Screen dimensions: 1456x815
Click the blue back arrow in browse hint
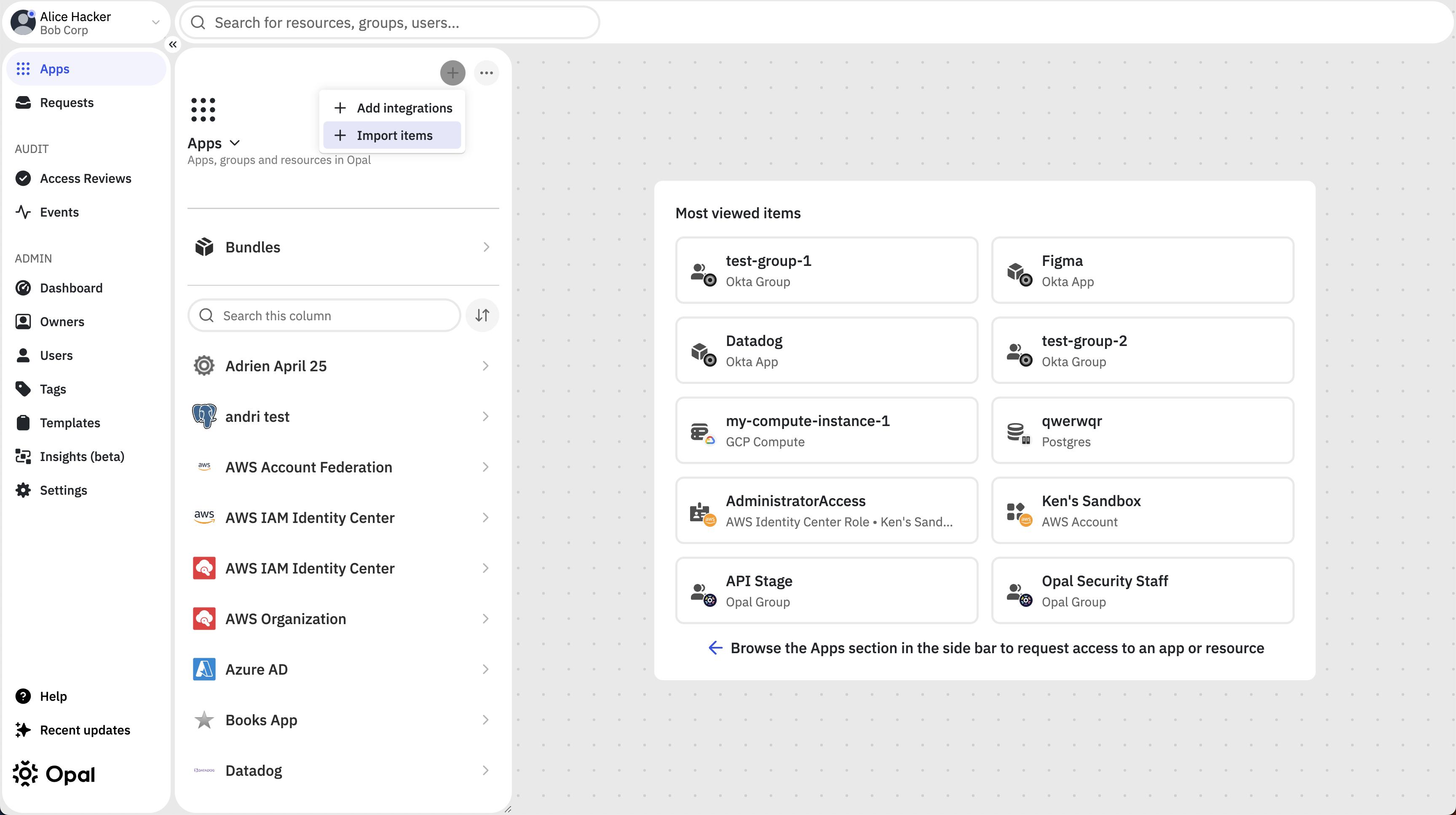pos(715,648)
